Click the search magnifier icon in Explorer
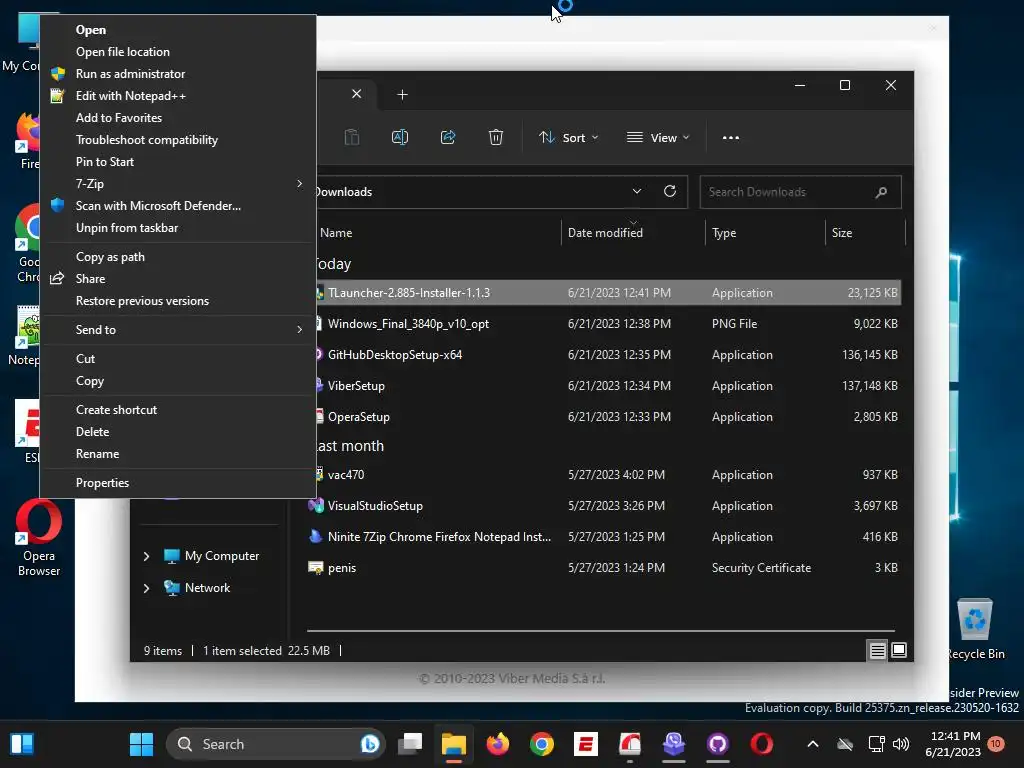 click(881, 192)
